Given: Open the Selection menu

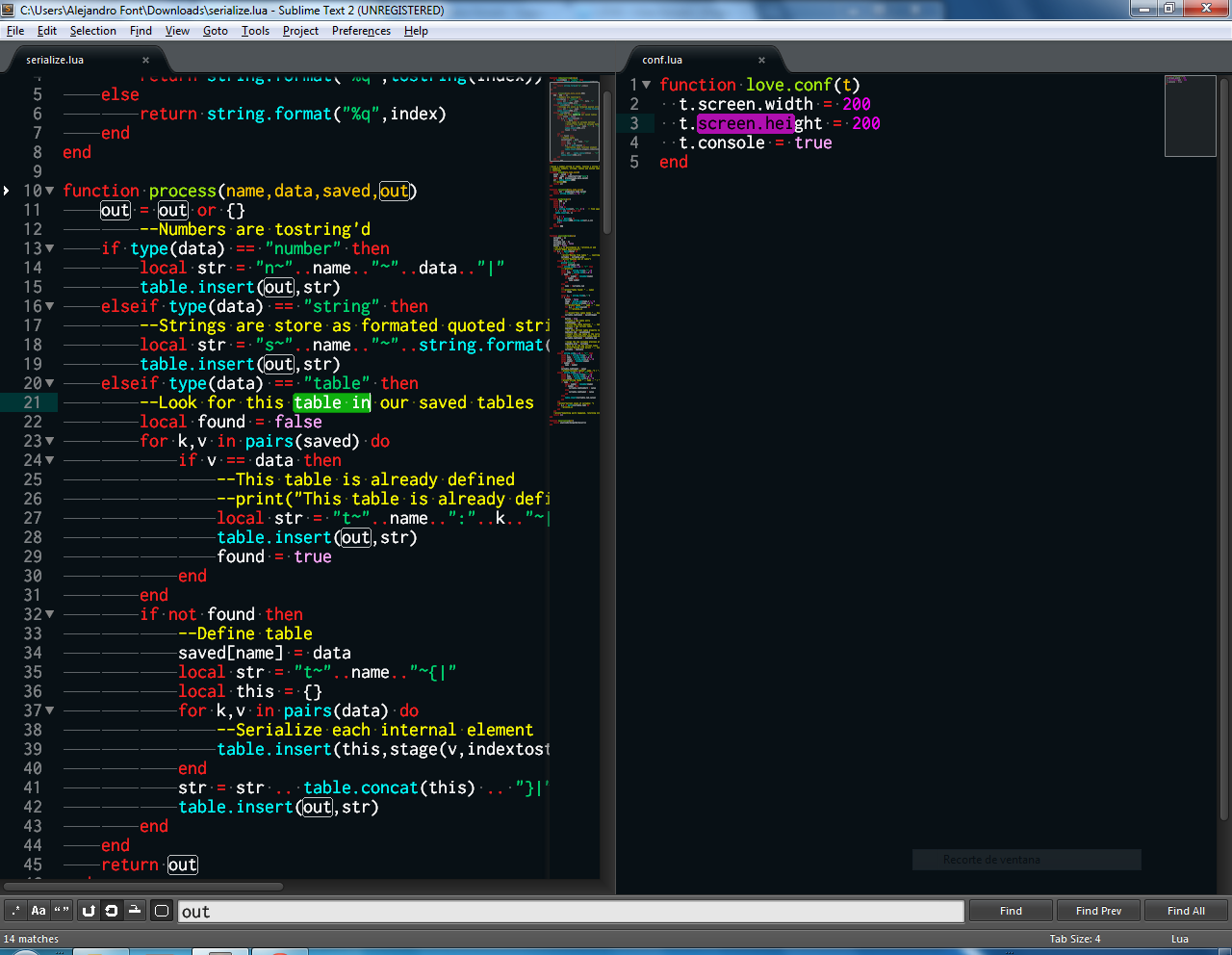Looking at the screenshot, I should (93, 31).
